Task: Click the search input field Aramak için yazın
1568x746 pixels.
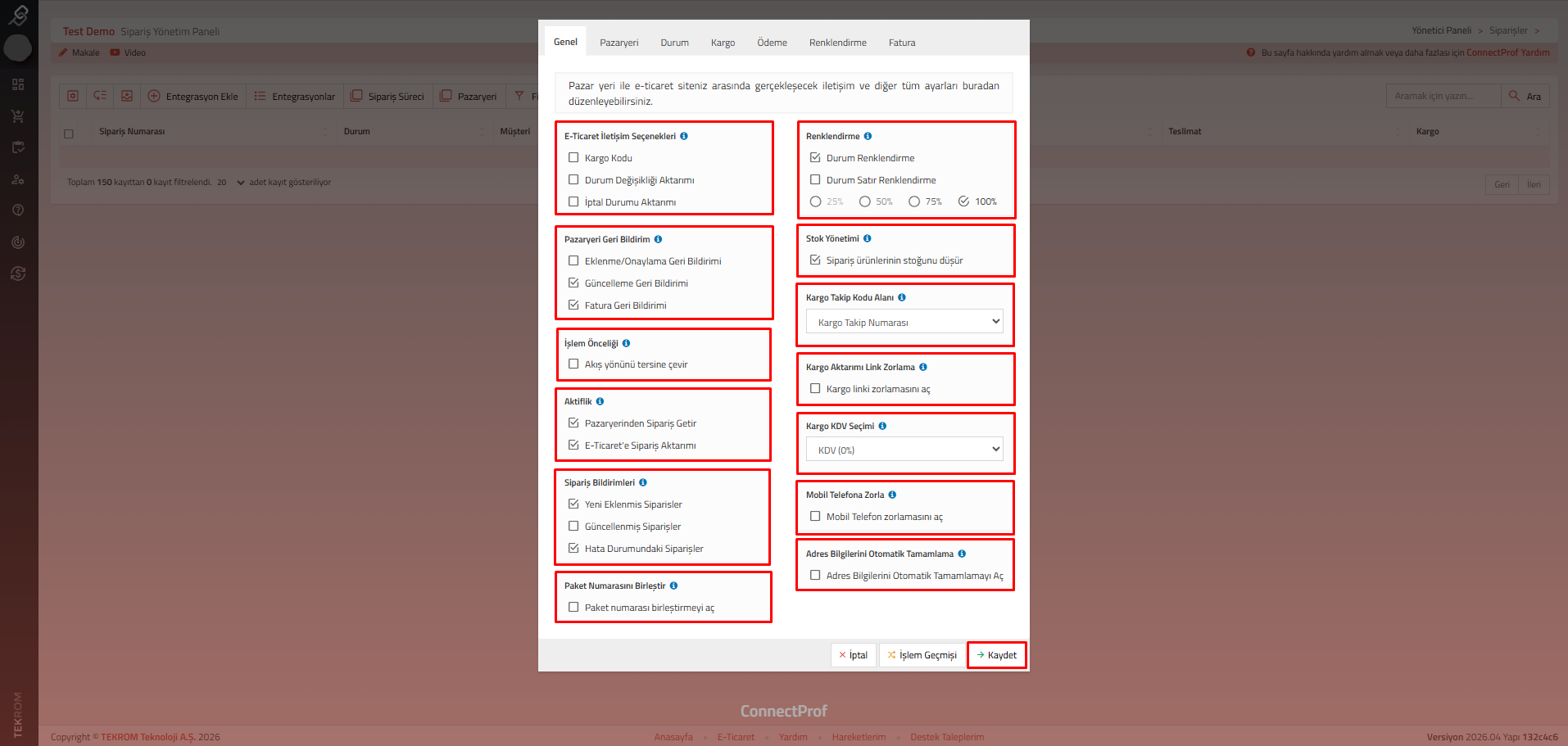Action: (x=1443, y=96)
